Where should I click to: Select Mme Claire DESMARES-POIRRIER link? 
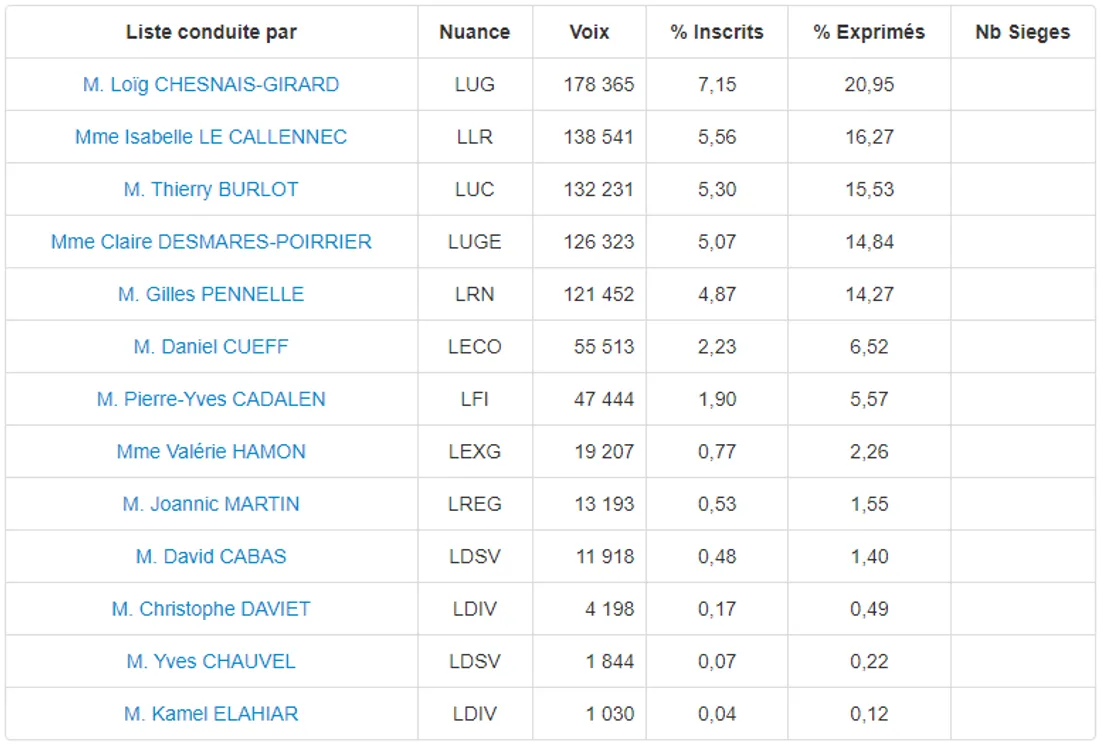tap(211, 242)
